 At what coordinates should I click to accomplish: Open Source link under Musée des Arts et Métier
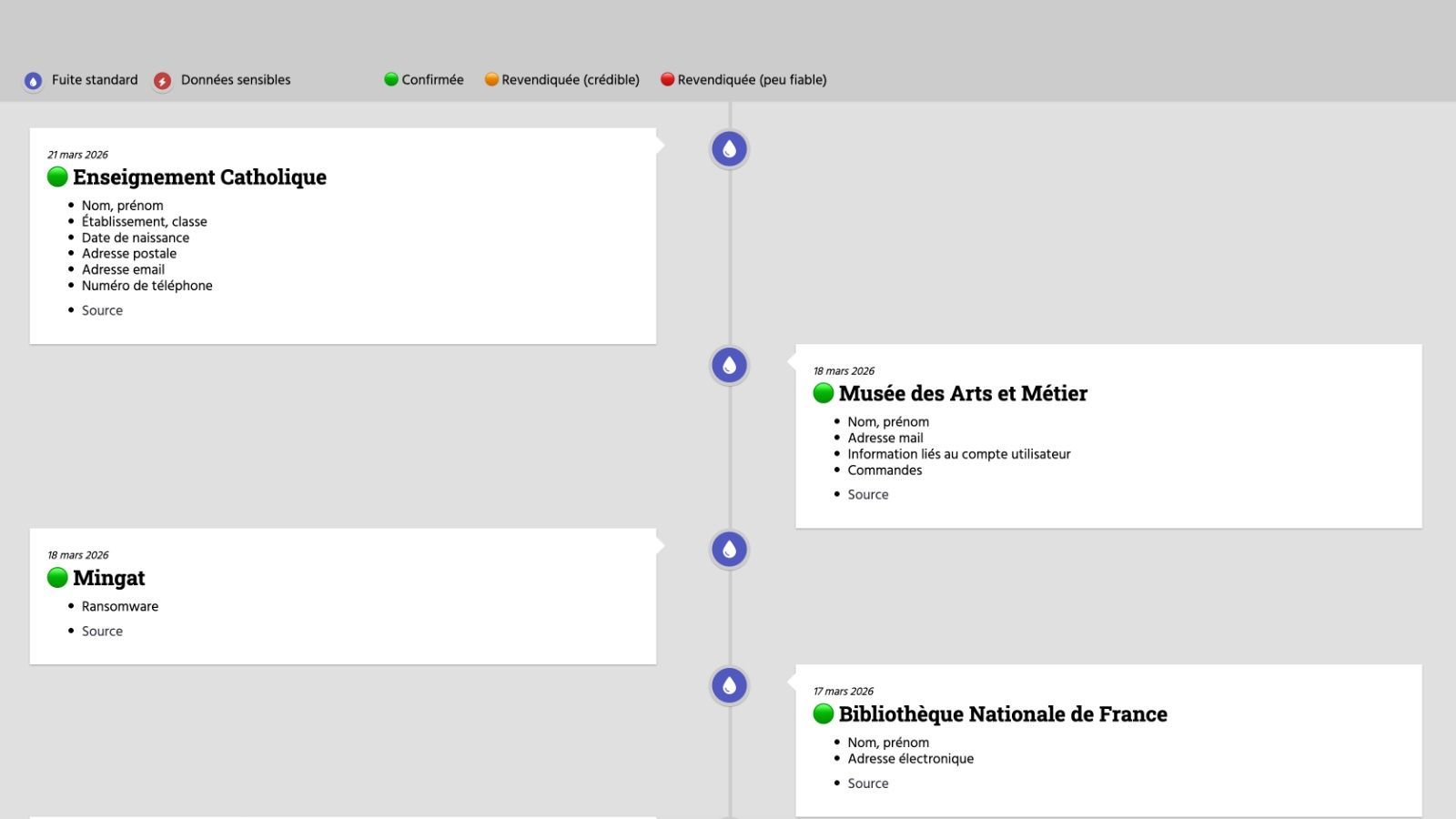(x=867, y=495)
